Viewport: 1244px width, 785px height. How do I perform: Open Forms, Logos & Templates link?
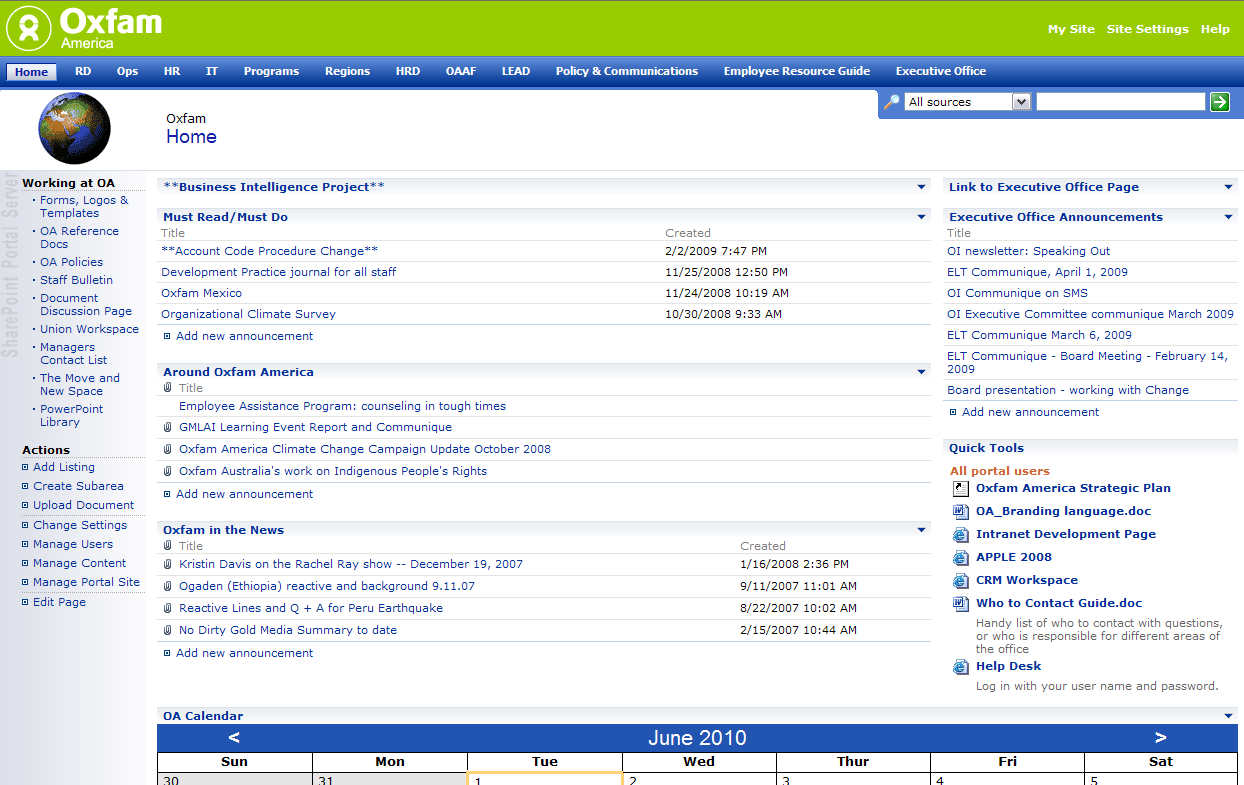(x=84, y=206)
